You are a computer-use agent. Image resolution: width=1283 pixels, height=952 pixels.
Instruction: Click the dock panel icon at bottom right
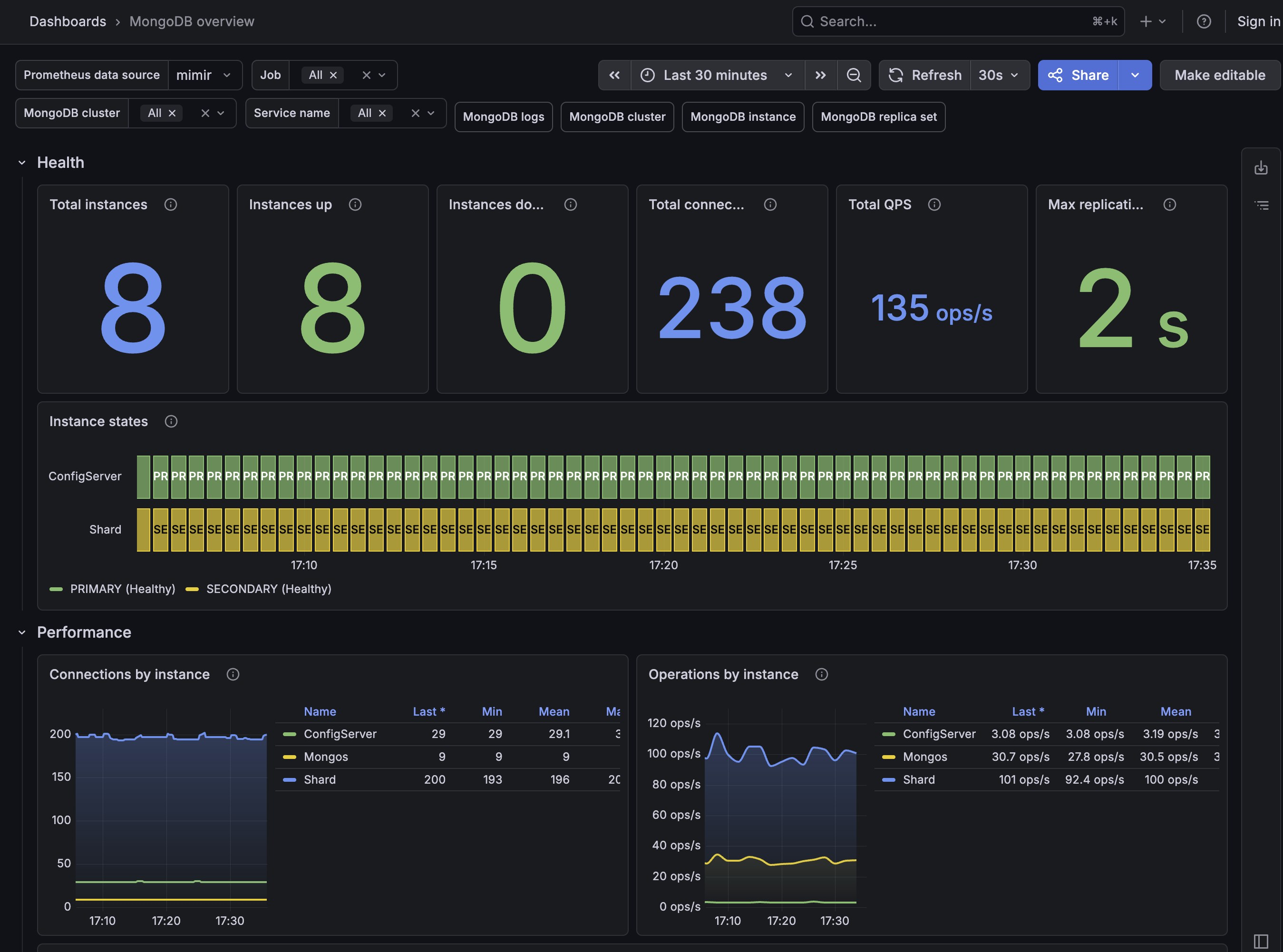[1261, 941]
